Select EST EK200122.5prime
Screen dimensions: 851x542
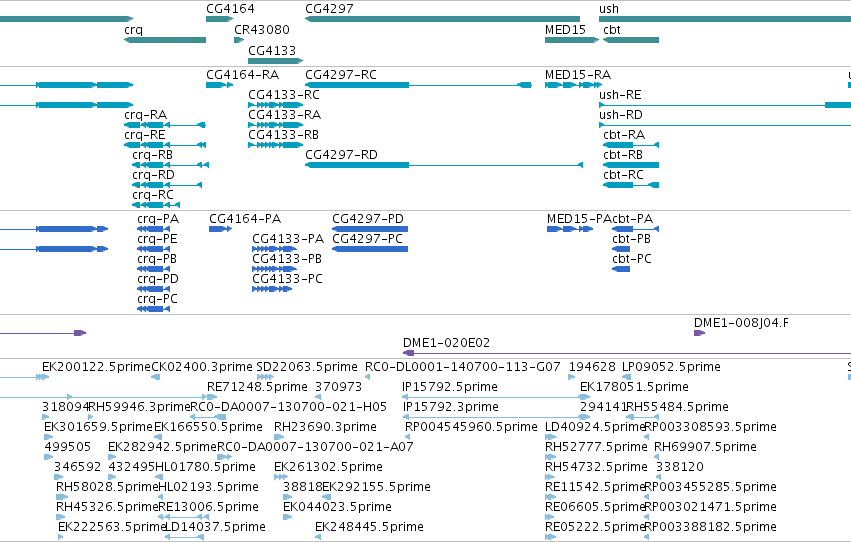point(97,367)
